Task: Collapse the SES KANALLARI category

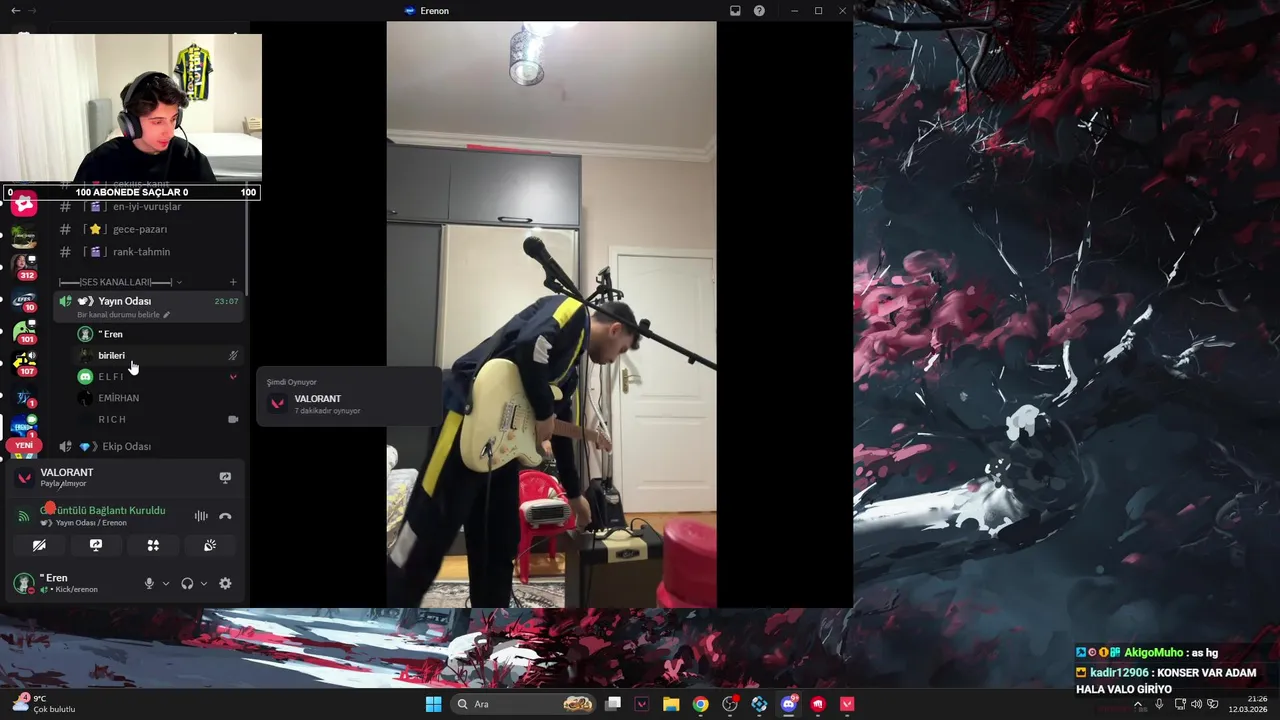Action: [120, 282]
